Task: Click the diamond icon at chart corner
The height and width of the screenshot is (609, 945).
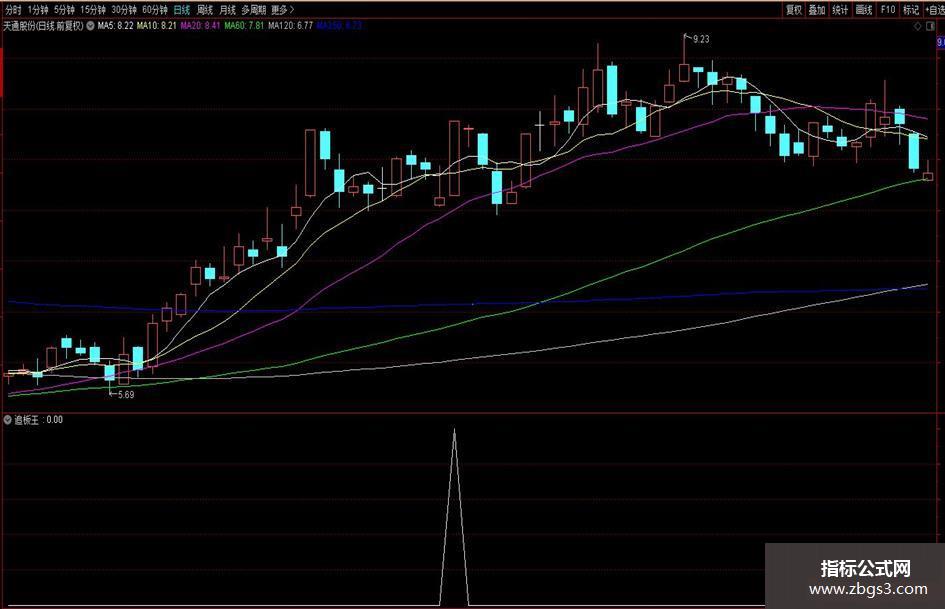Action: point(918,26)
